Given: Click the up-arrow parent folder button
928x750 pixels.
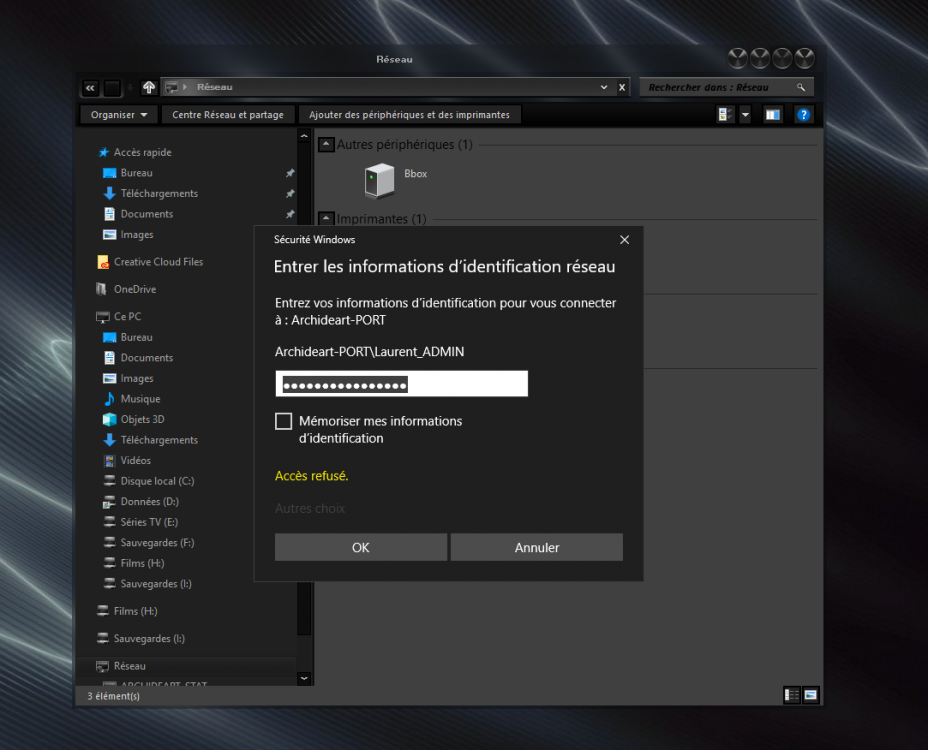Looking at the screenshot, I should pyautogui.click(x=149, y=88).
